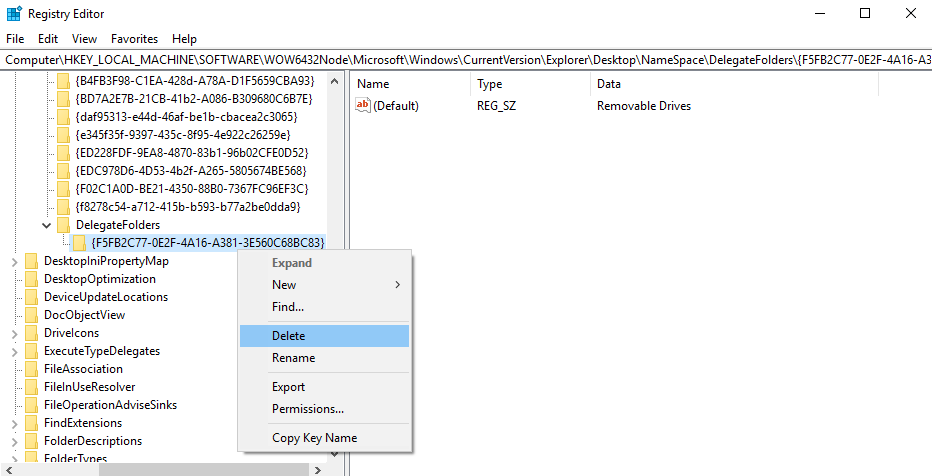932x476 pixels.
Task: Click the FileAssociation folder icon
Action: click(x=32, y=369)
